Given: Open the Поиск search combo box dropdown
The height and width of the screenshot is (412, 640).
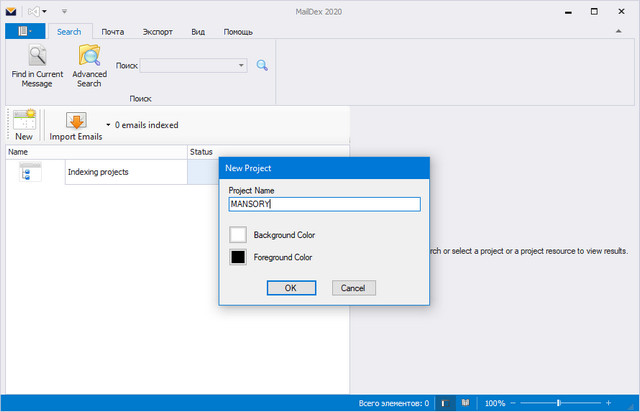Looking at the screenshot, I should [x=241, y=65].
